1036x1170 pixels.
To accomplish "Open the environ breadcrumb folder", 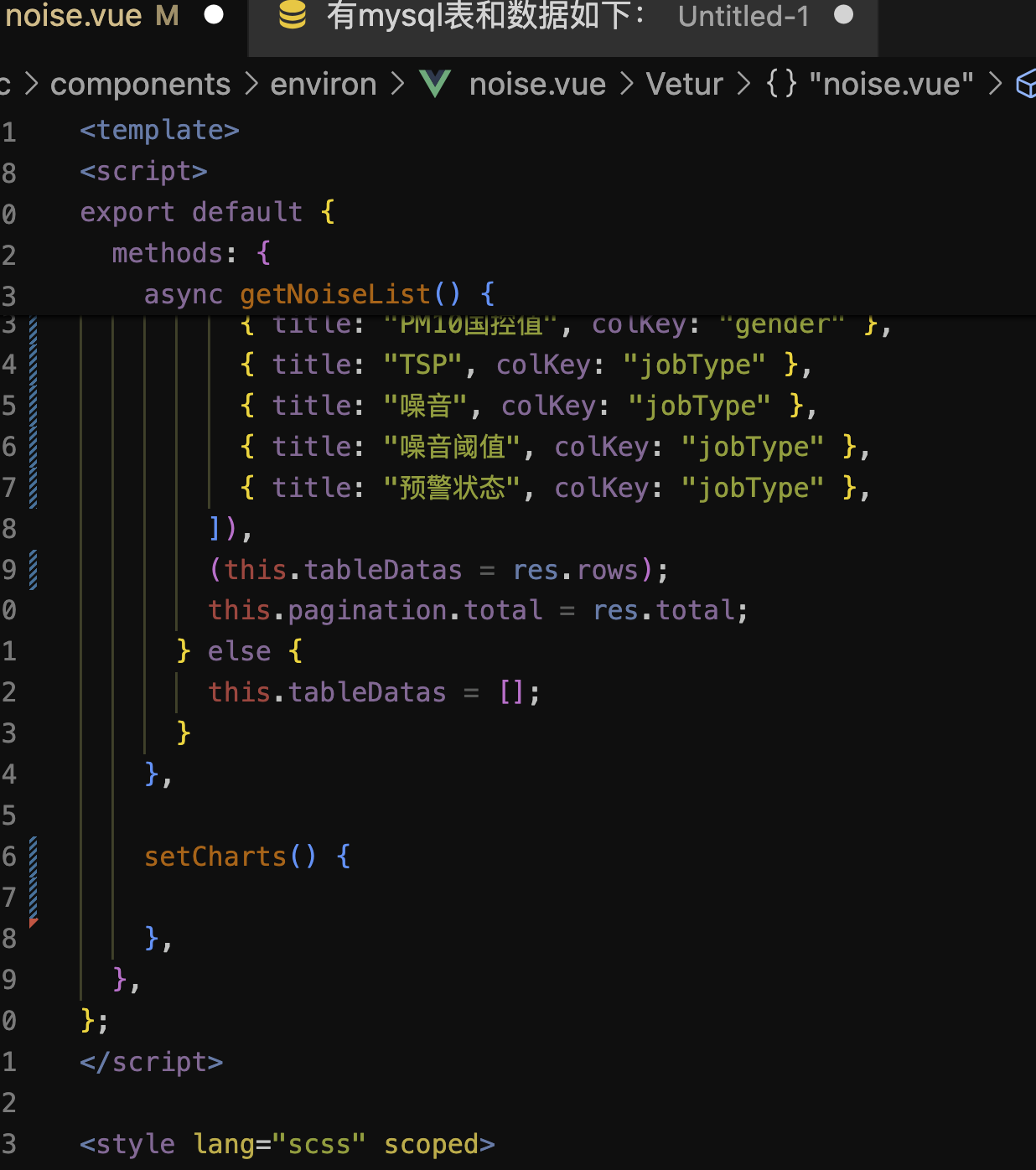I will pyautogui.click(x=324, y=84).
